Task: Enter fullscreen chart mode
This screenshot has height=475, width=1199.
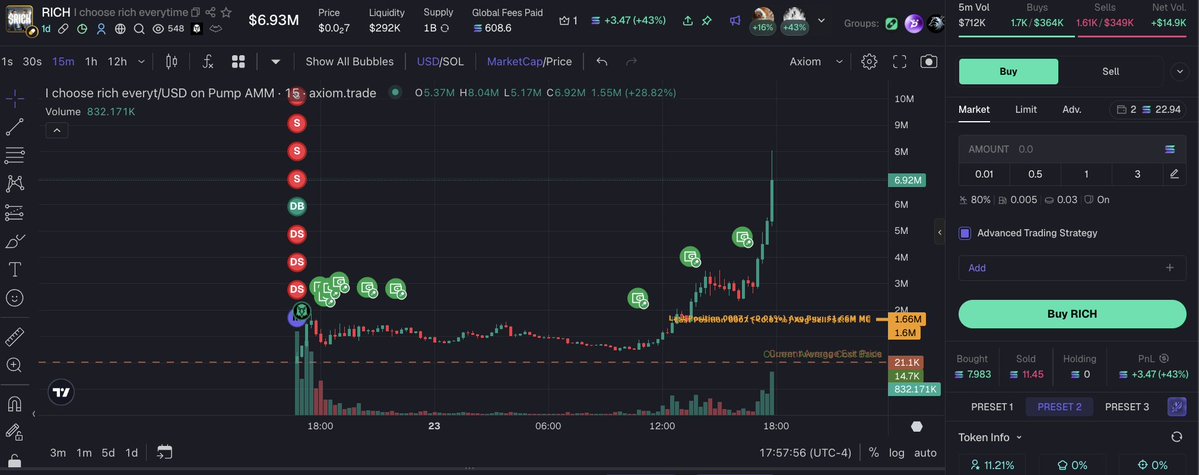Action: click(x=900, y=61)
